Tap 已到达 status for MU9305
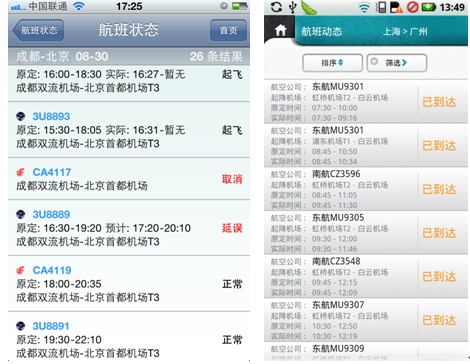Screen dimensions: 470x364 click(x=439, y=233)
